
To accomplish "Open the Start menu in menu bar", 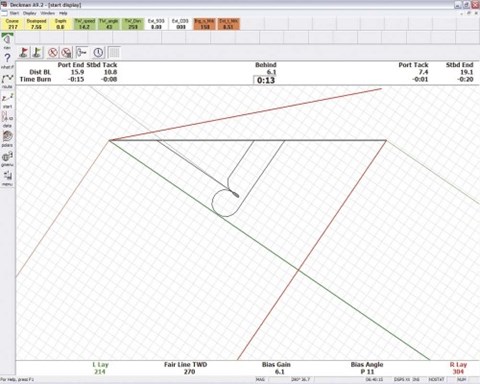I will 14,13.
